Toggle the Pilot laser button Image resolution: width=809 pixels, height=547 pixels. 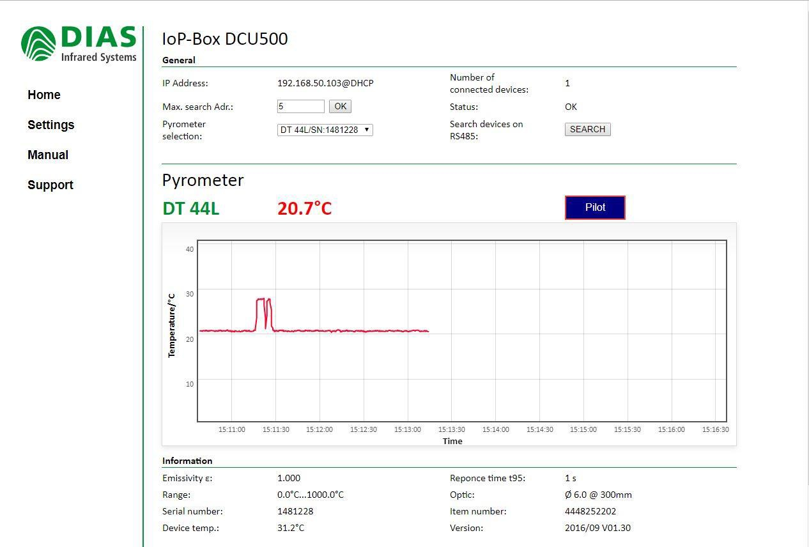pos(595,207)
